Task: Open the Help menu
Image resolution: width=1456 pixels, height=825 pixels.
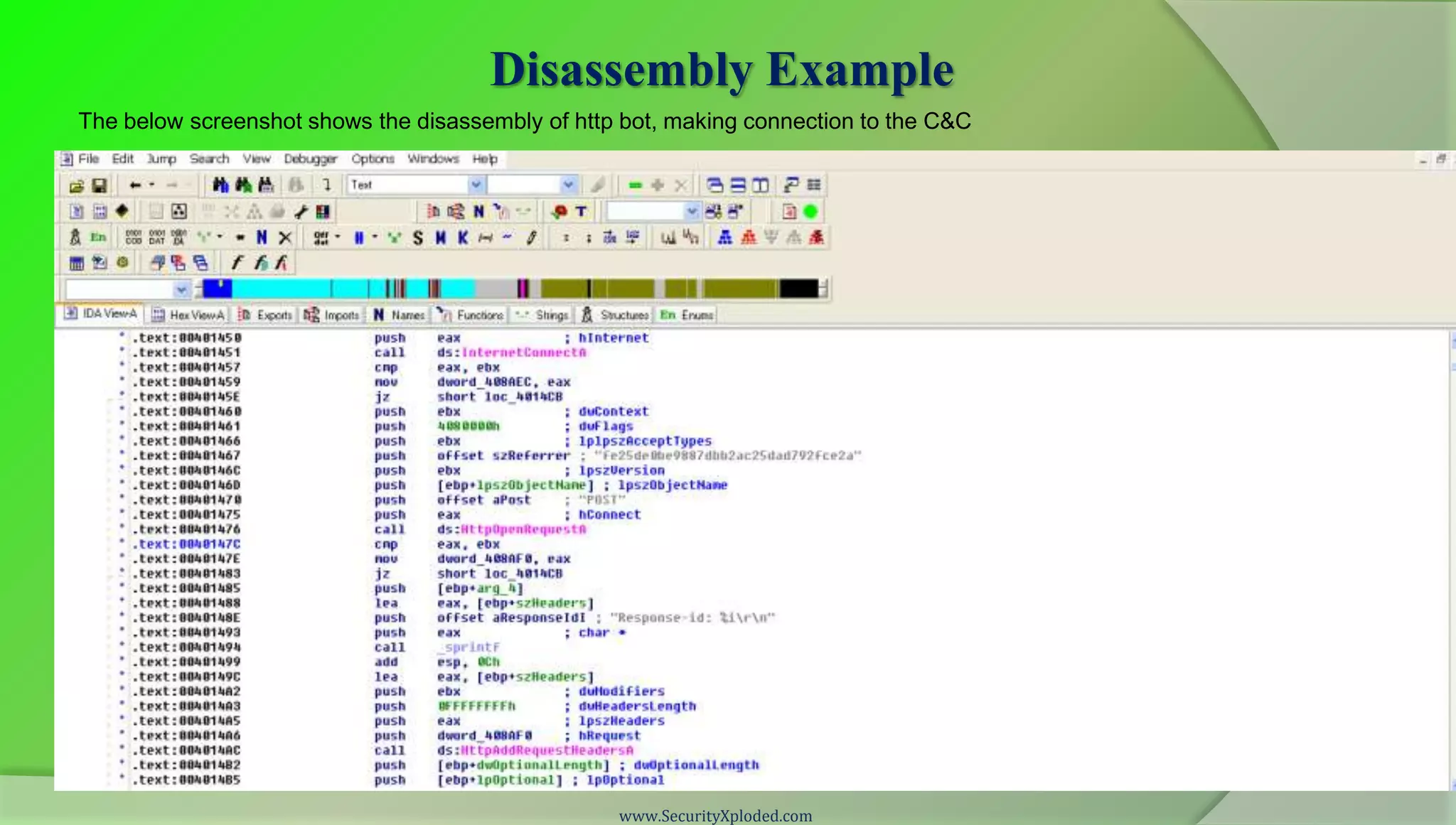Action: pos(485,158)
